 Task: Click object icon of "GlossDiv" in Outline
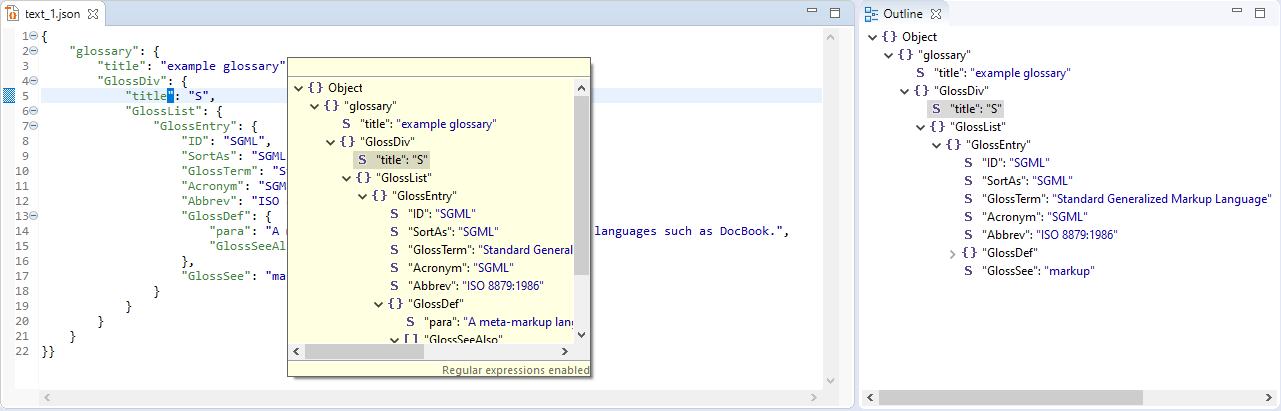tap(921, 91)
